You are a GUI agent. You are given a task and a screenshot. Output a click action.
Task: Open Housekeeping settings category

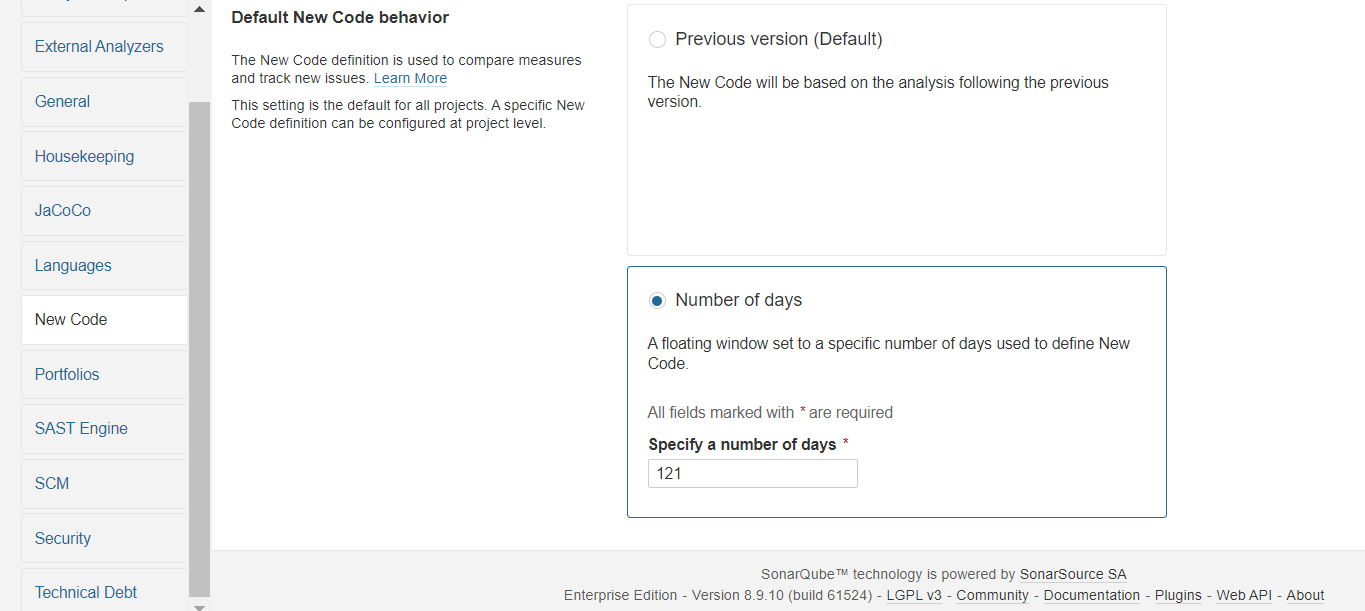(84, 157)
